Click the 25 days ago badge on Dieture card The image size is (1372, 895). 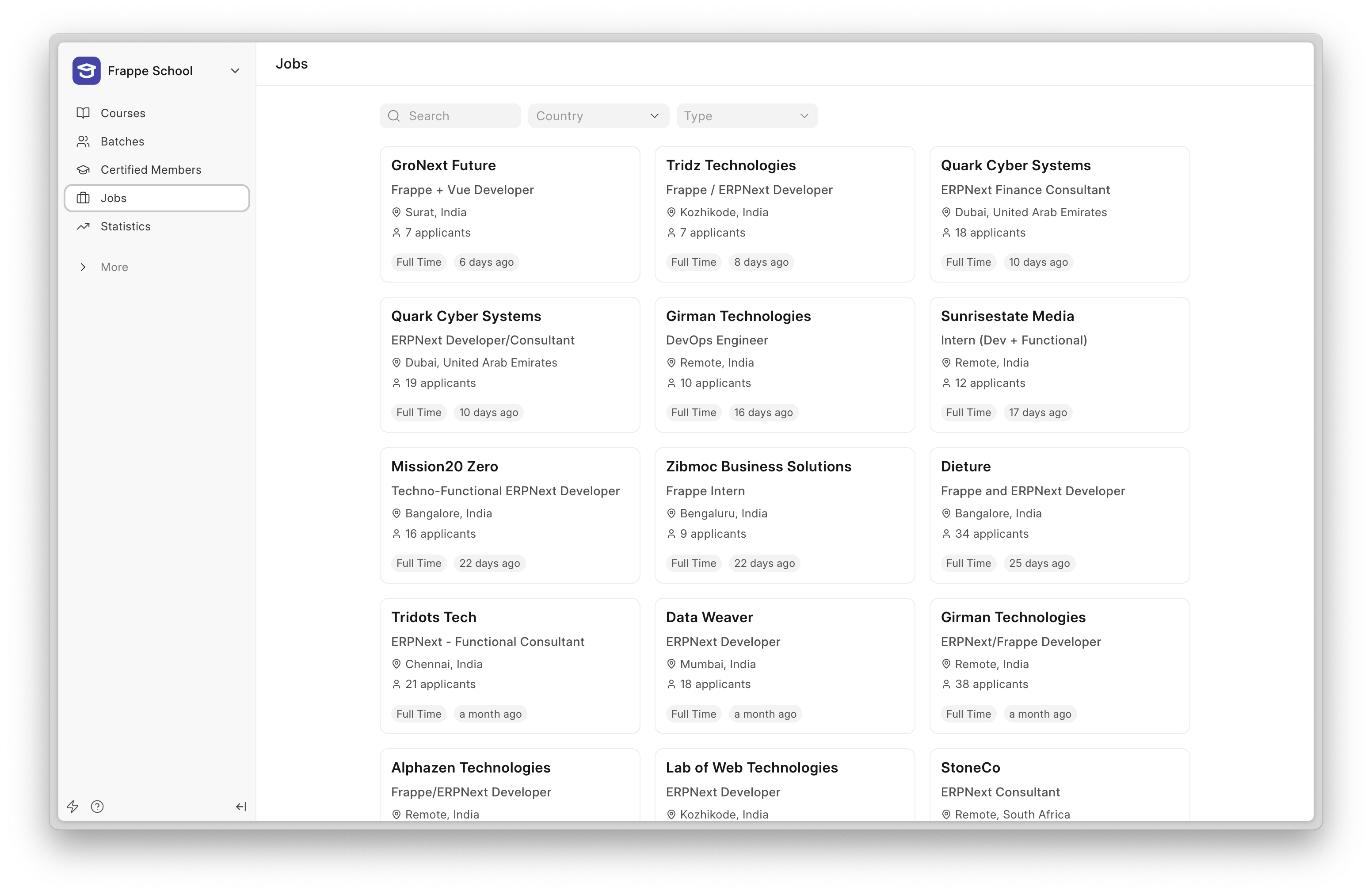pos(1039,563)
